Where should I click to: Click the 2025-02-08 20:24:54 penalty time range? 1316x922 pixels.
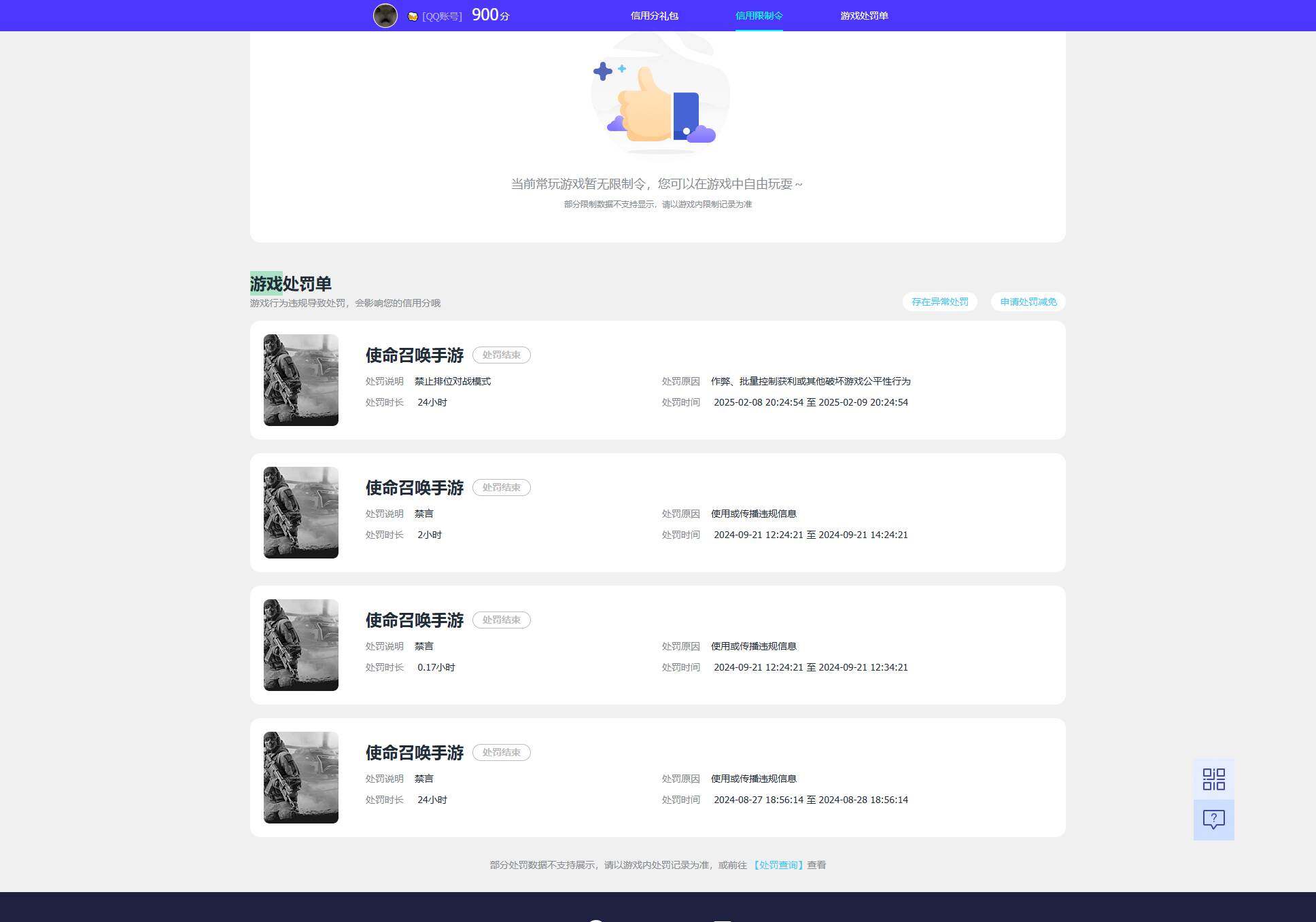811,402
